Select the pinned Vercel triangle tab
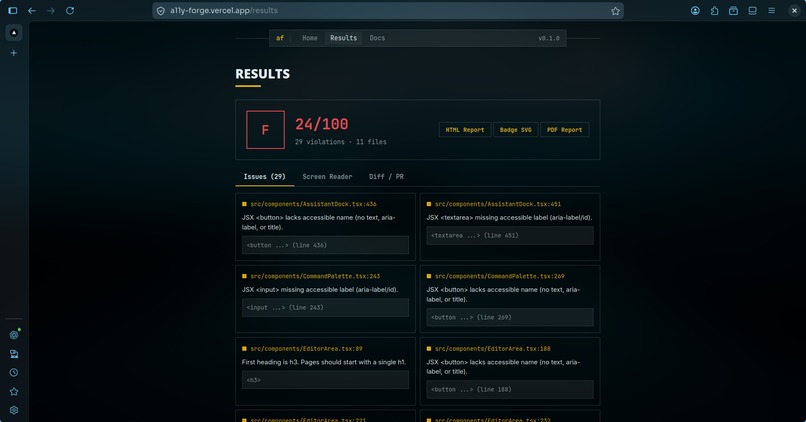Screen dimensions: 806x422 click(x=14, y=32)
